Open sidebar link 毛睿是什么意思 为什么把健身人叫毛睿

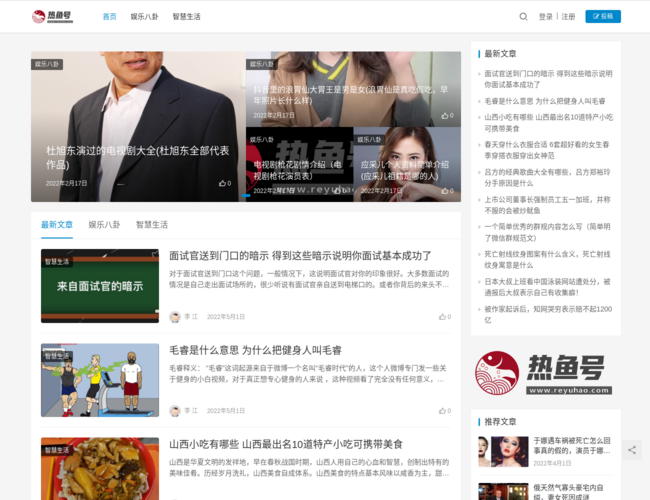(545, 101)
